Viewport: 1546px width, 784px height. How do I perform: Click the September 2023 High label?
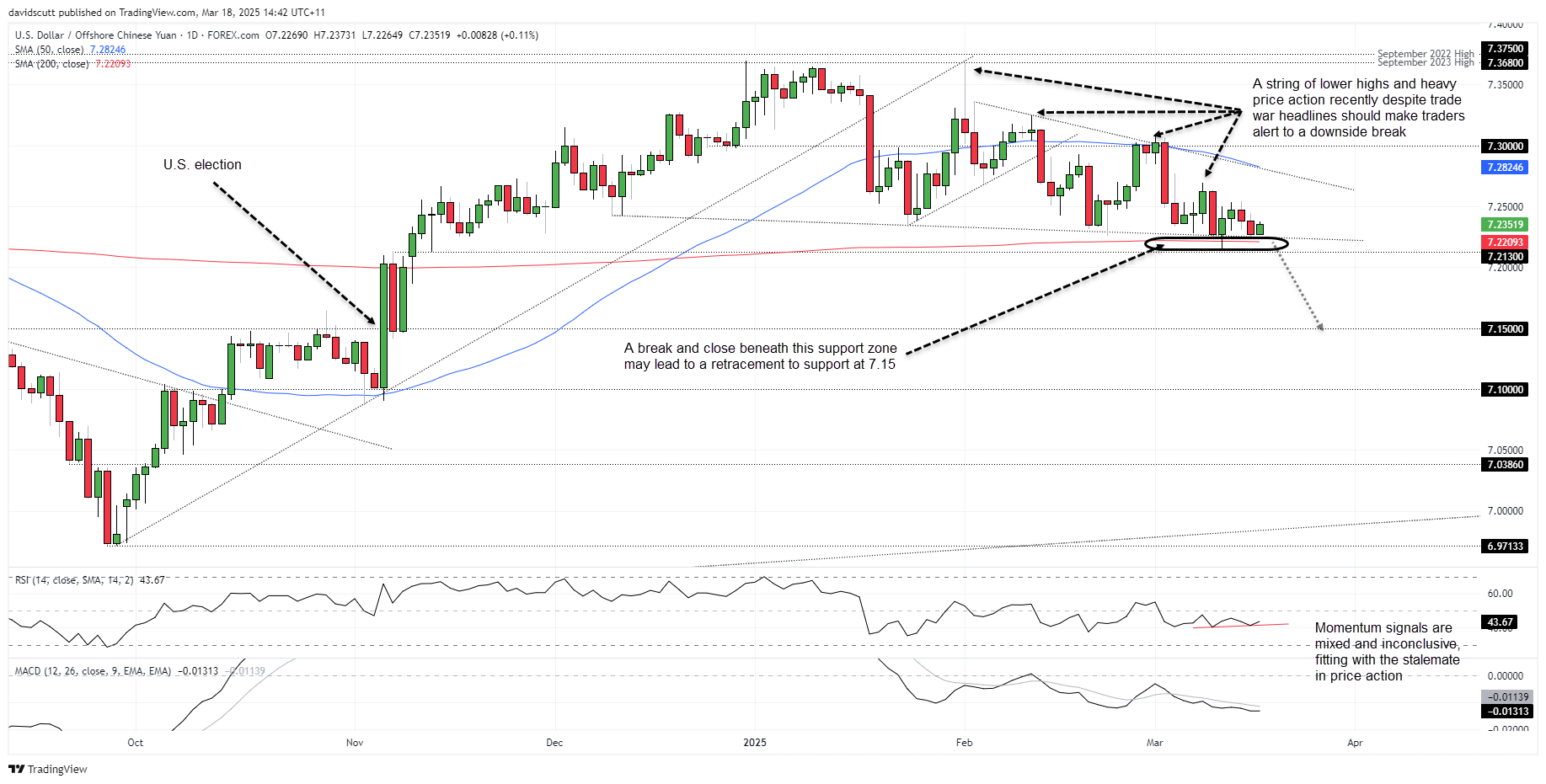click(1426, 62)
